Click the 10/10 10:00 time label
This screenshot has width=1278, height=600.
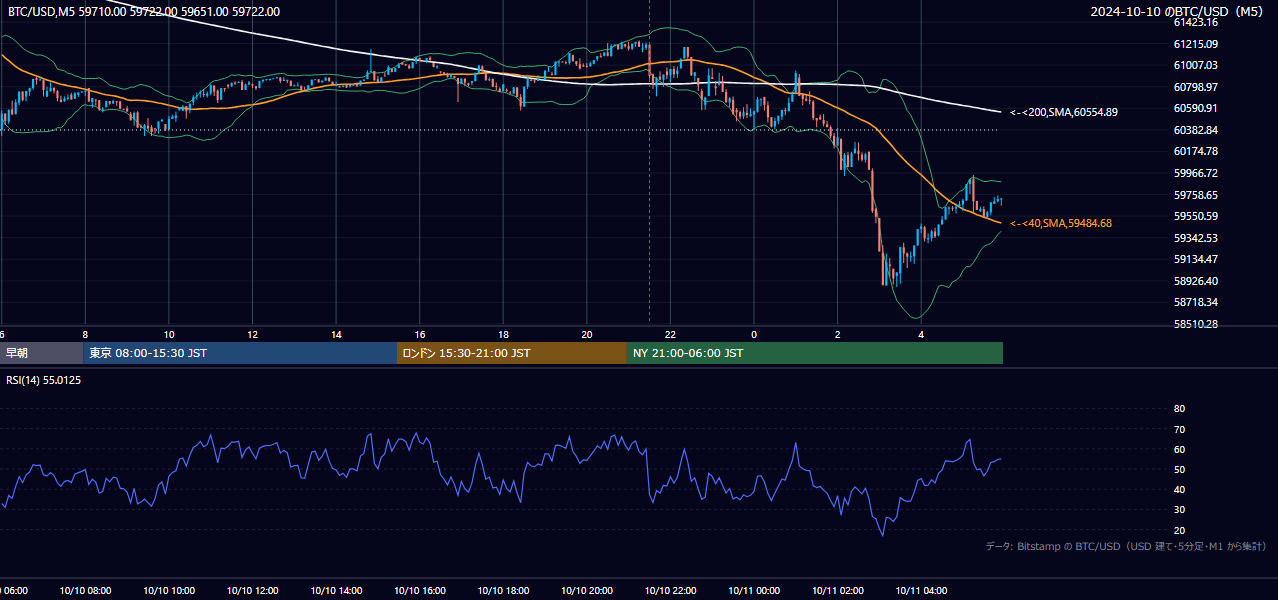point(168,591)
